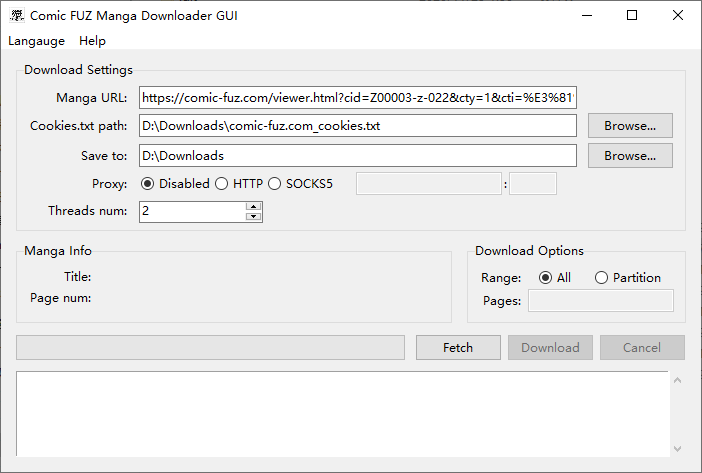Image resolution: width=702 pixels, height=473 pixels.
Task: Click into the Save to field
Action: pyautogui.click(x=358, y=156)
